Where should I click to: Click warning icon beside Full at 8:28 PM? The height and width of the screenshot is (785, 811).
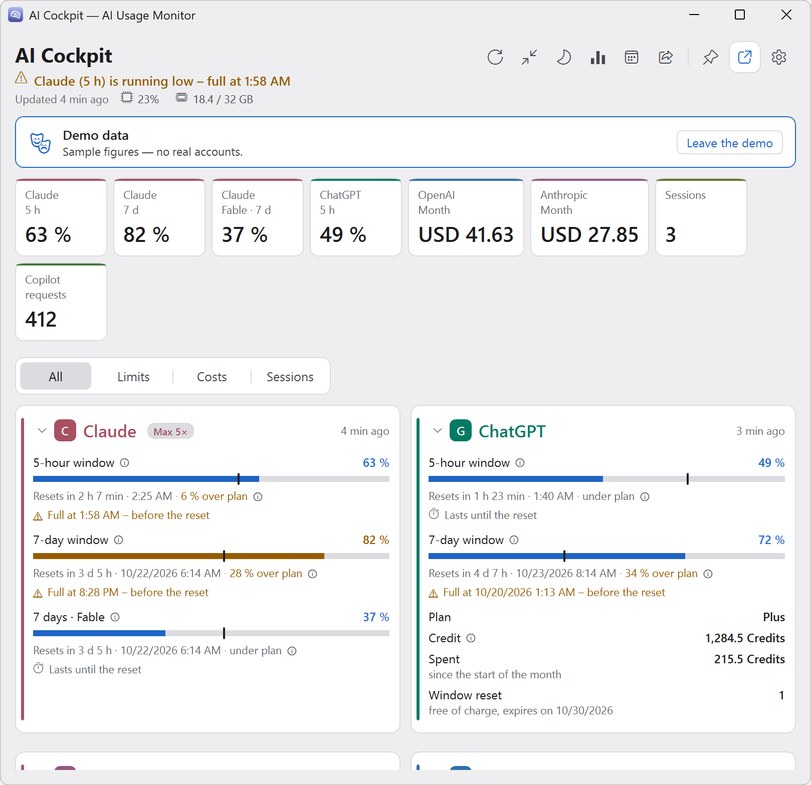(x=38, y=593)
